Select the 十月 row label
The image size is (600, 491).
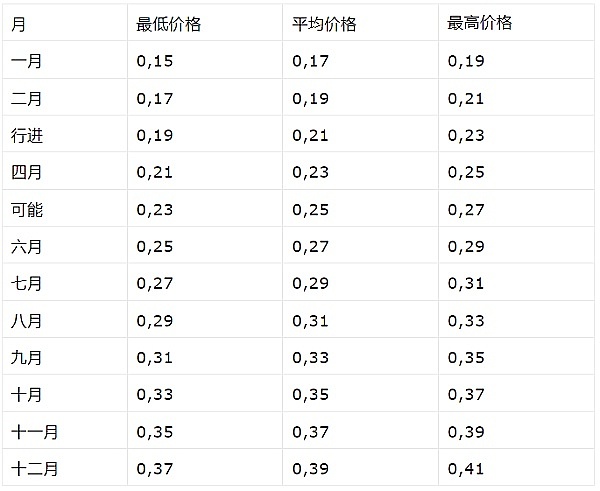27,395
